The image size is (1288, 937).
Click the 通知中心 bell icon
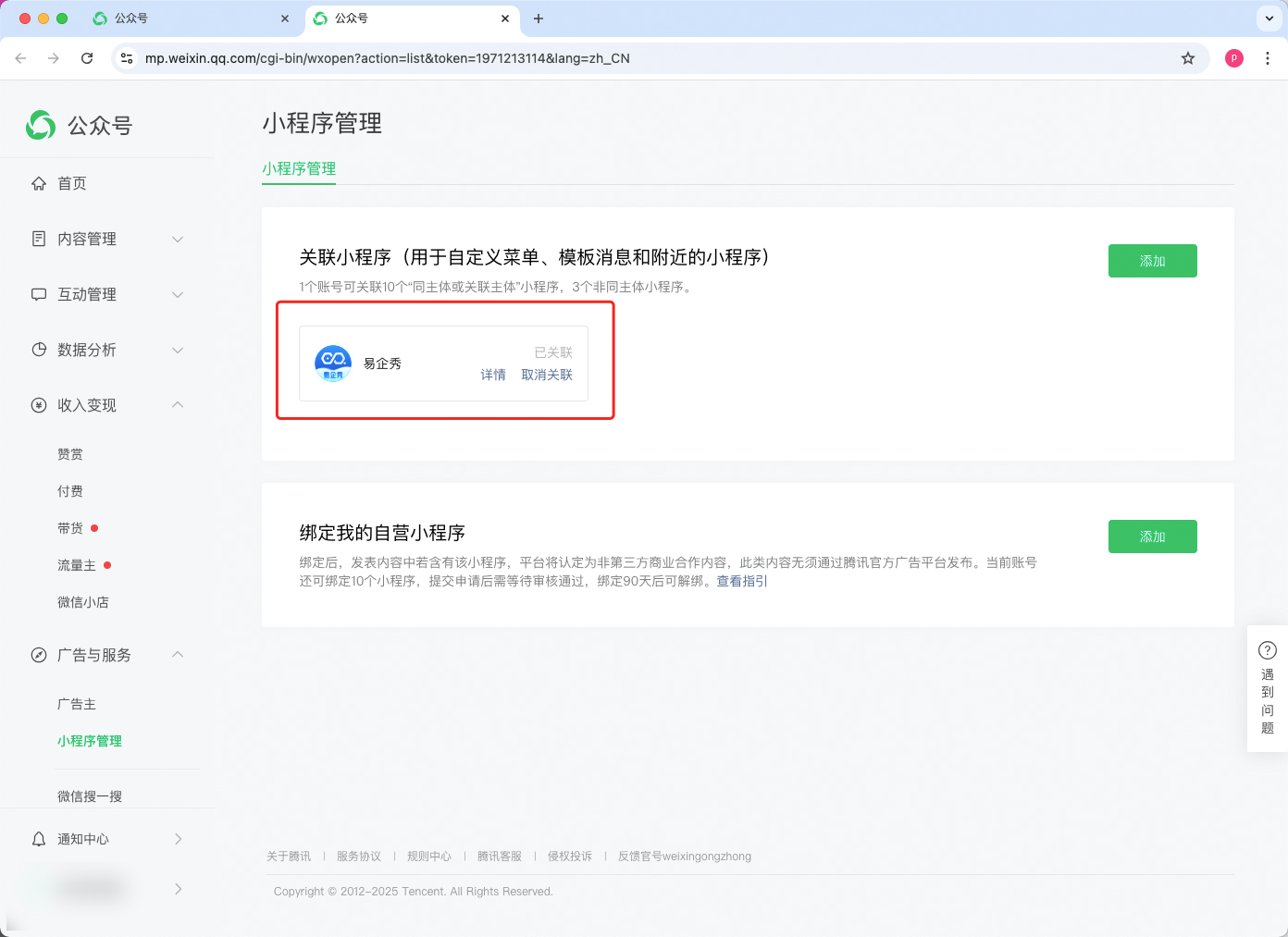point(39,839)
